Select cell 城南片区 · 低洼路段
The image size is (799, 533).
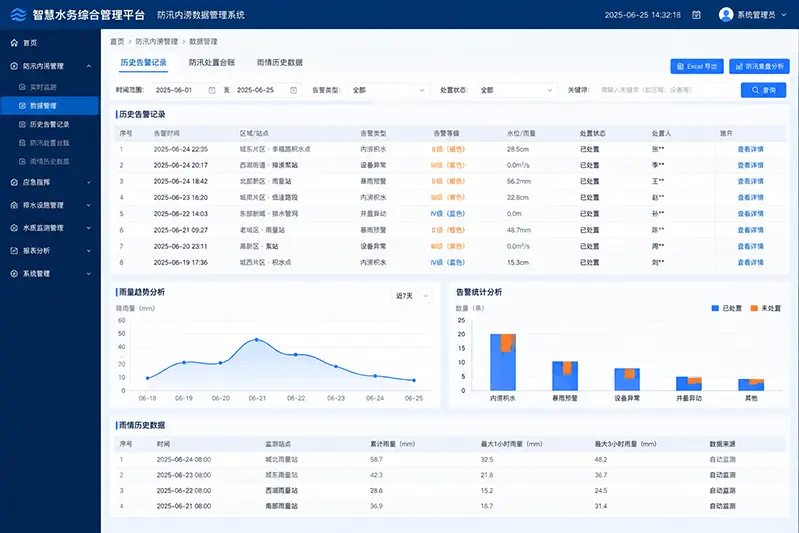(x=269, y=198)
